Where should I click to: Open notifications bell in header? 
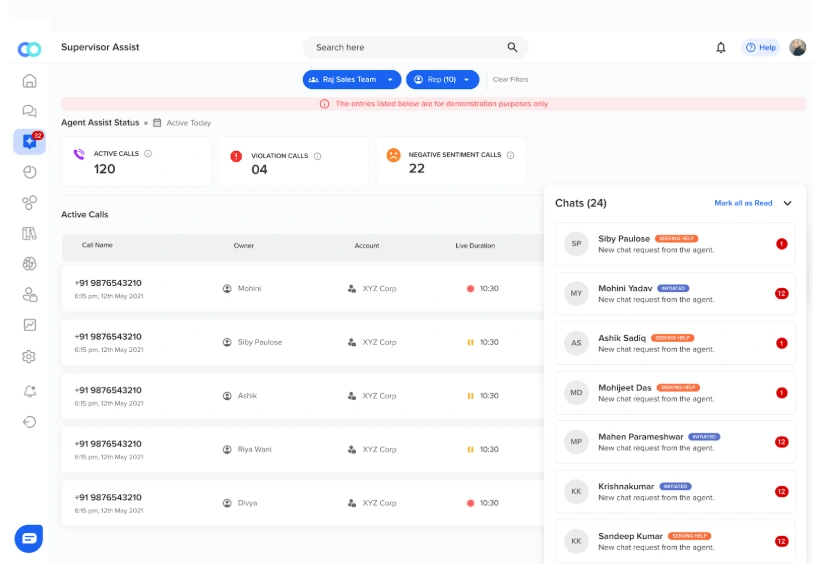click(x=721, y=48)
